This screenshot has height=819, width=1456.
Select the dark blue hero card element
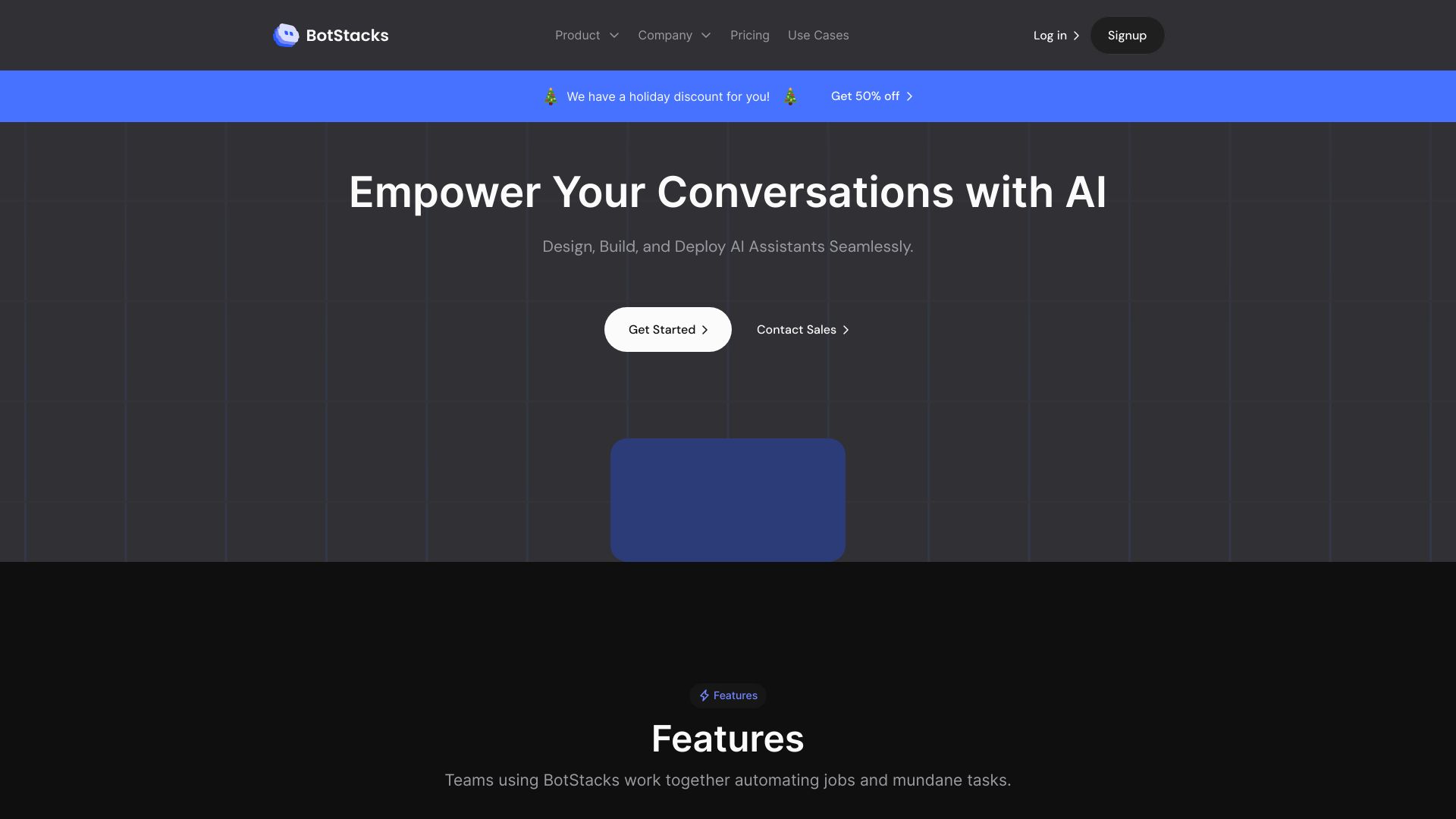click(728, 499)
